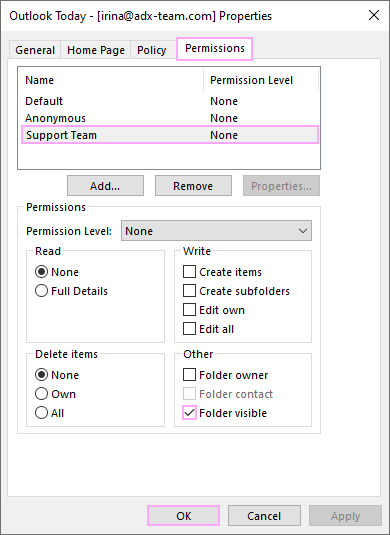This screenshot has height=535, width=390.
Task: Switch to the General tab
Action: tap(35, 50)
